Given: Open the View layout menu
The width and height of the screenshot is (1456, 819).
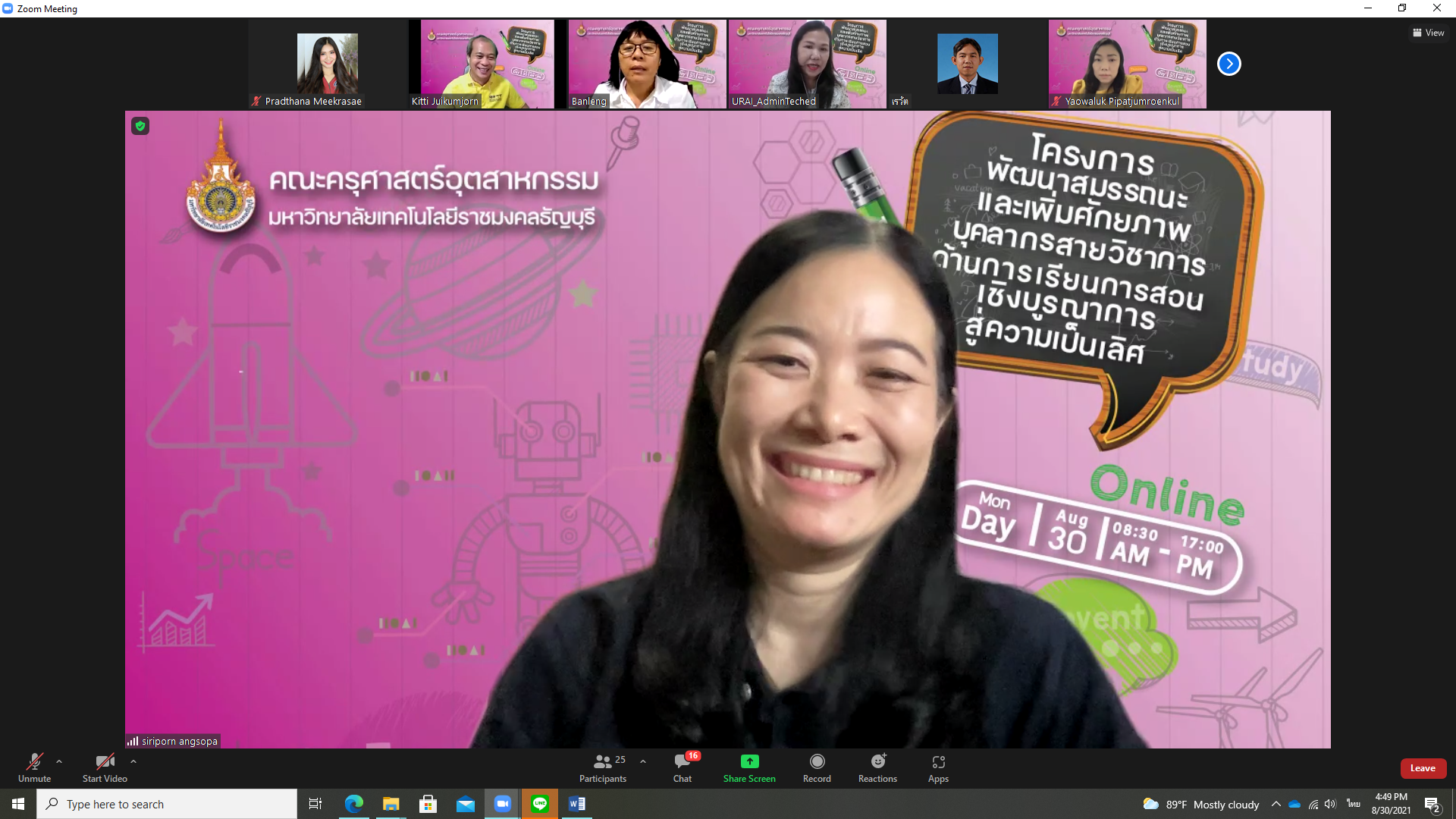Looking at the screenshot, I should point(1428,33).
